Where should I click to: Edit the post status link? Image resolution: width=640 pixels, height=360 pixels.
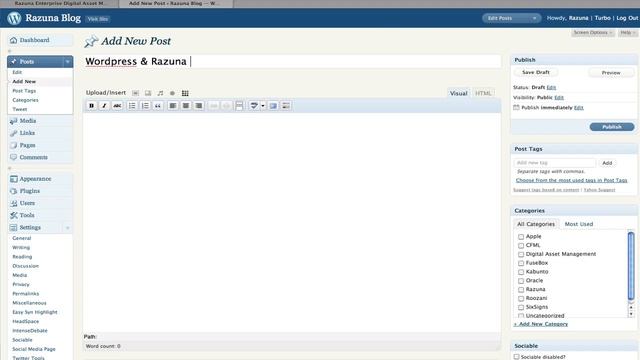[551, 87]
